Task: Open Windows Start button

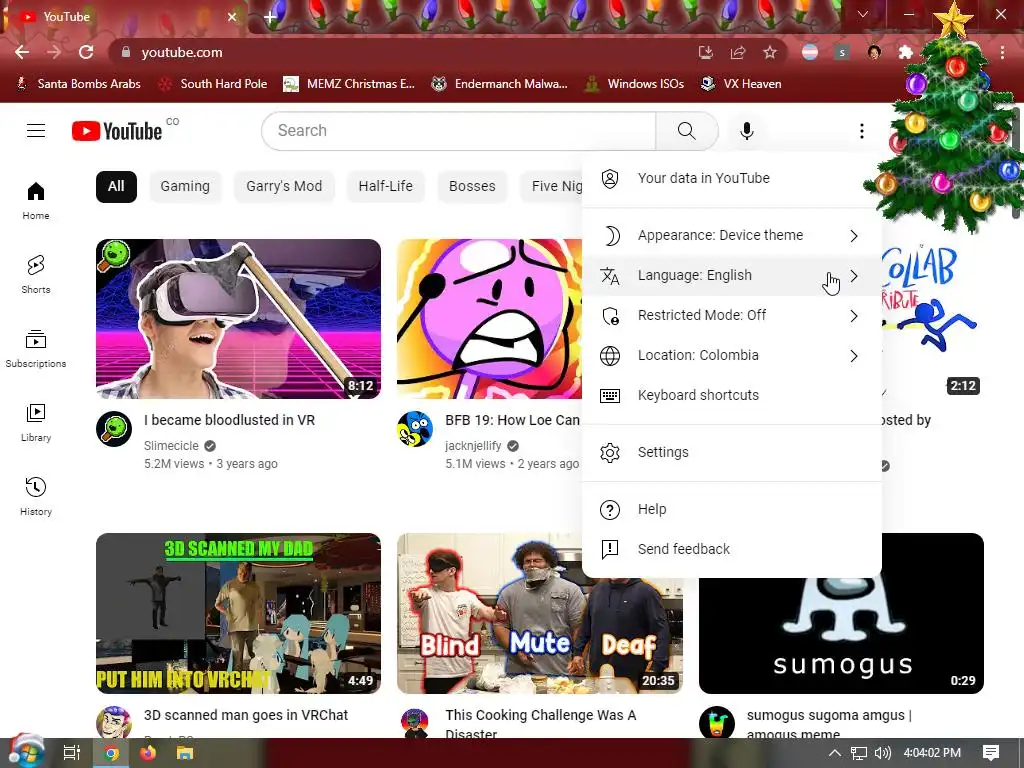Action: pyautogui.click(x=26, y=752)
